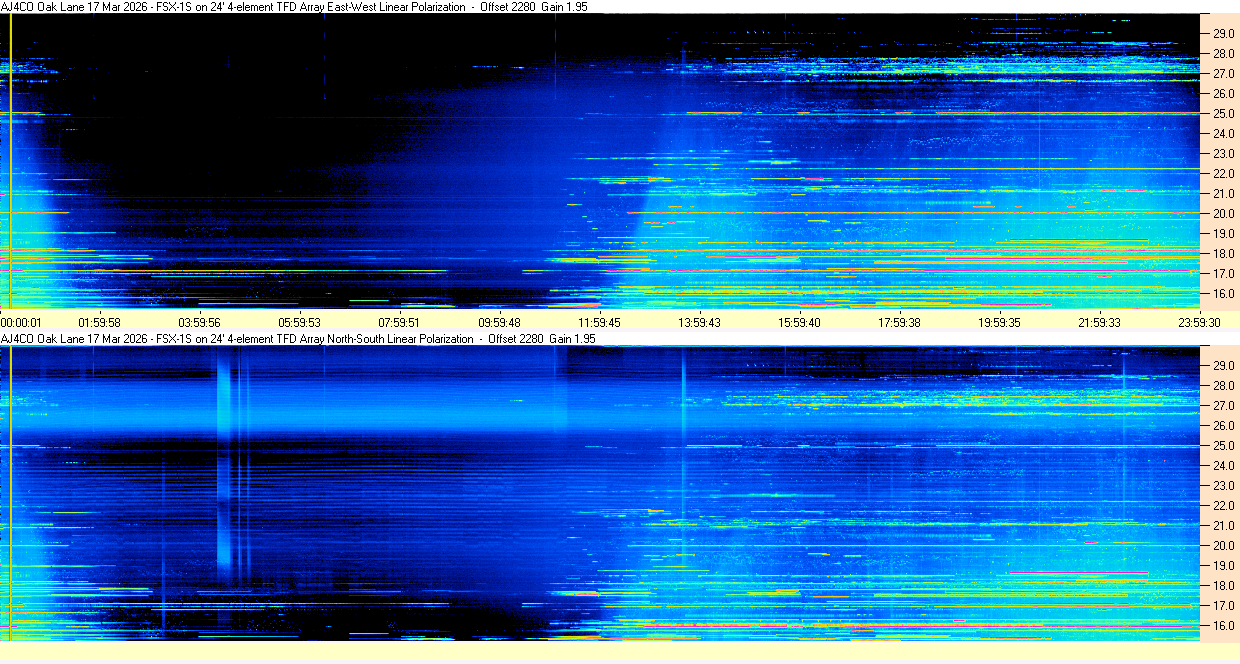Select the 11:59:45 time axis label
The image size is (1240, 664).
pos(600,322)
